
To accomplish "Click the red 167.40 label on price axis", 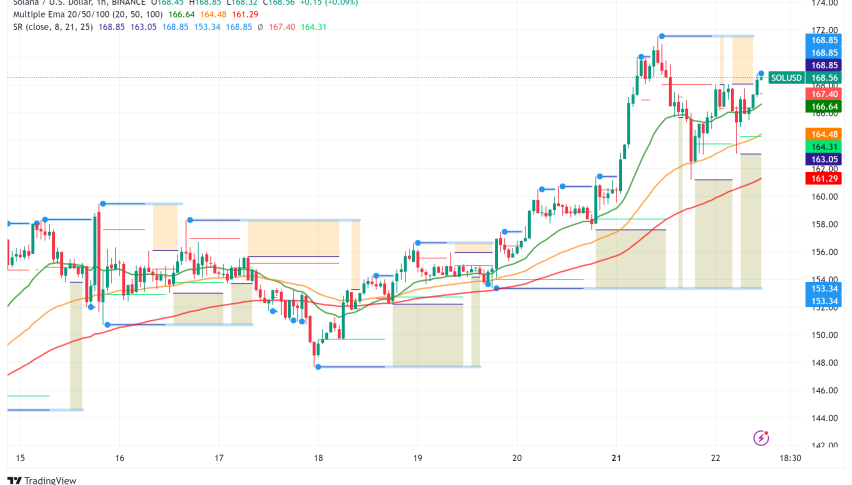I will (824, 94).
